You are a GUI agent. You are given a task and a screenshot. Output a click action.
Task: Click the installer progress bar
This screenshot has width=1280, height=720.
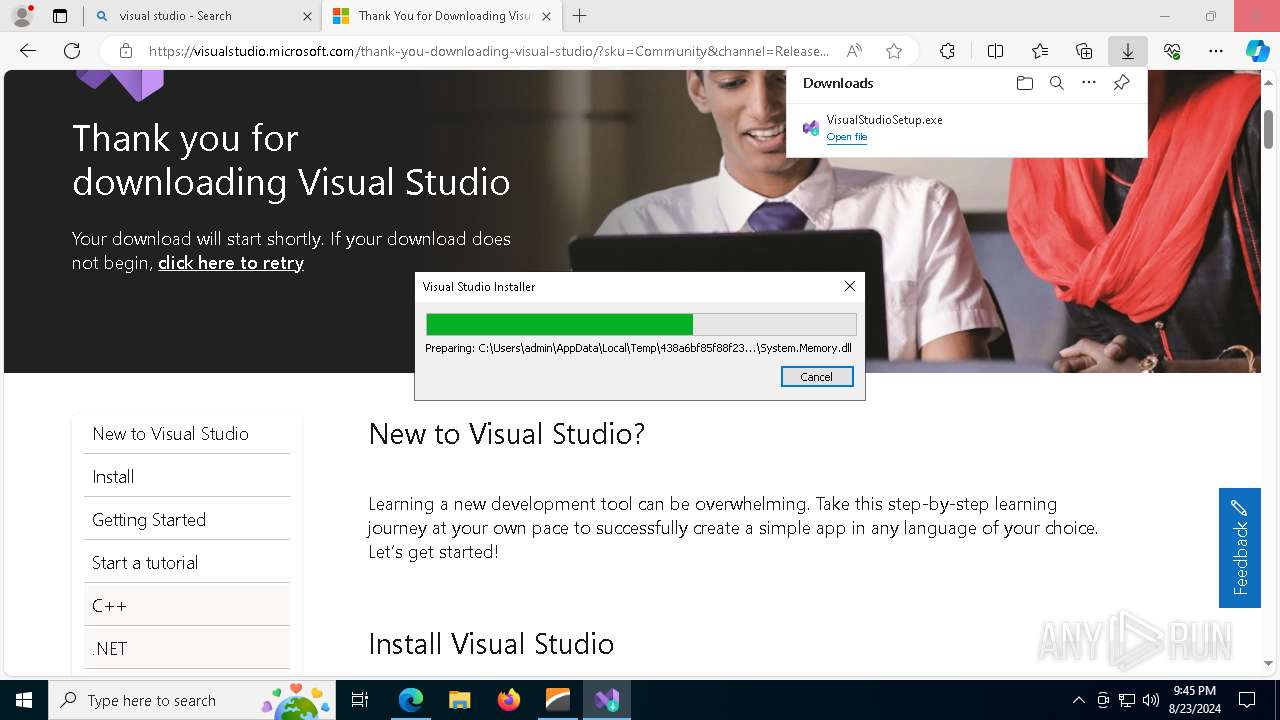click(640, 324)
